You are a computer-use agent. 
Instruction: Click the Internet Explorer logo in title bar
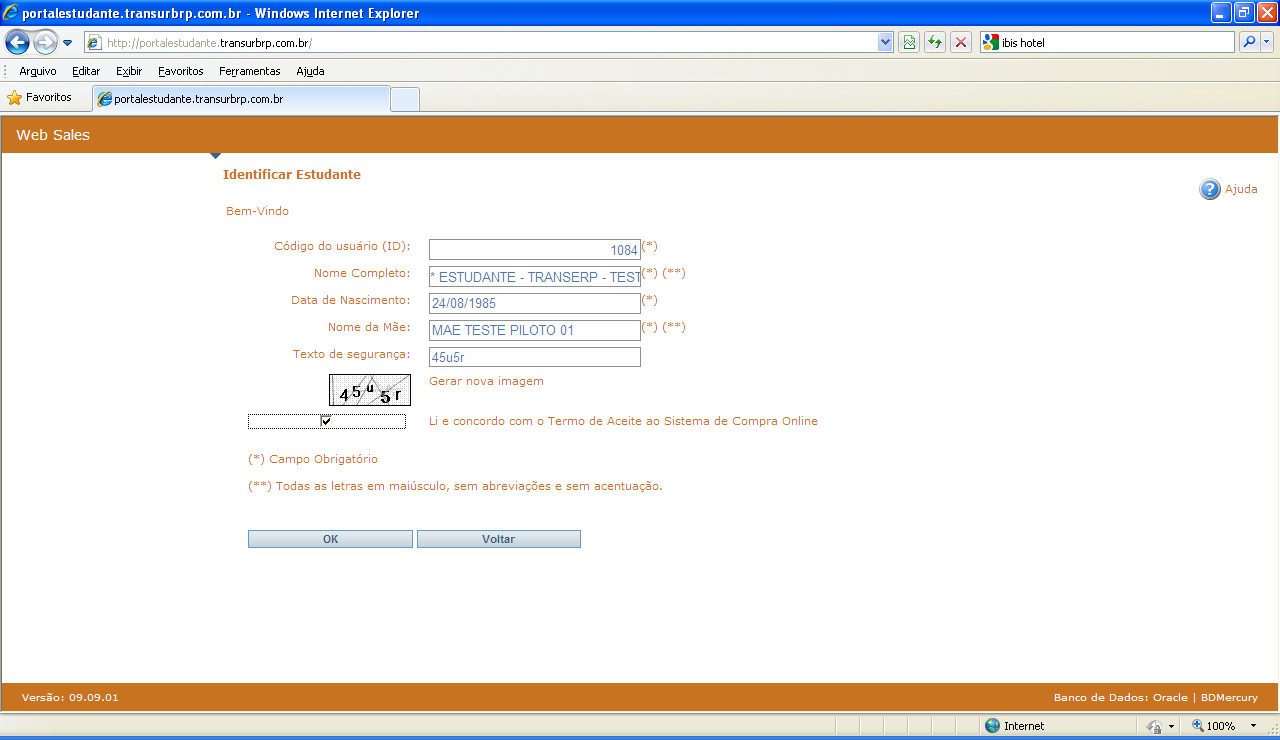click(11, 13)
